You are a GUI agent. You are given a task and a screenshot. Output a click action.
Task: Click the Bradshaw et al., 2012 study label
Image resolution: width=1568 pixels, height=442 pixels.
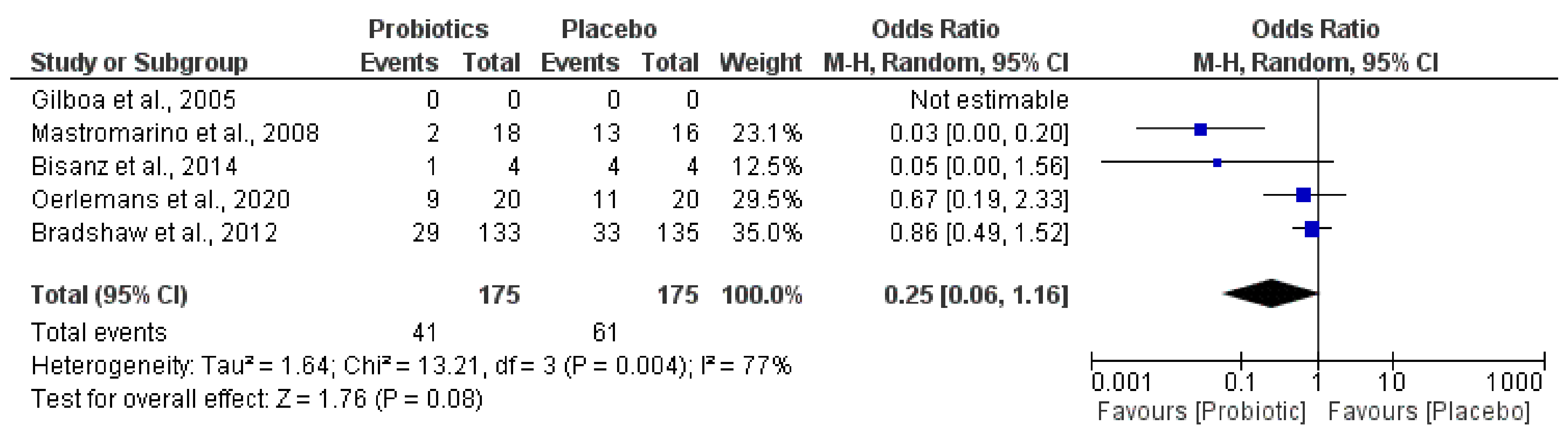point(154,233)
